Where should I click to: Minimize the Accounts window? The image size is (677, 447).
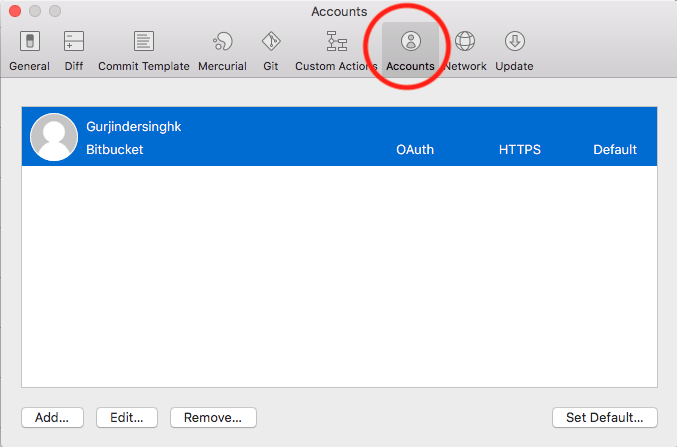point(34,12)
